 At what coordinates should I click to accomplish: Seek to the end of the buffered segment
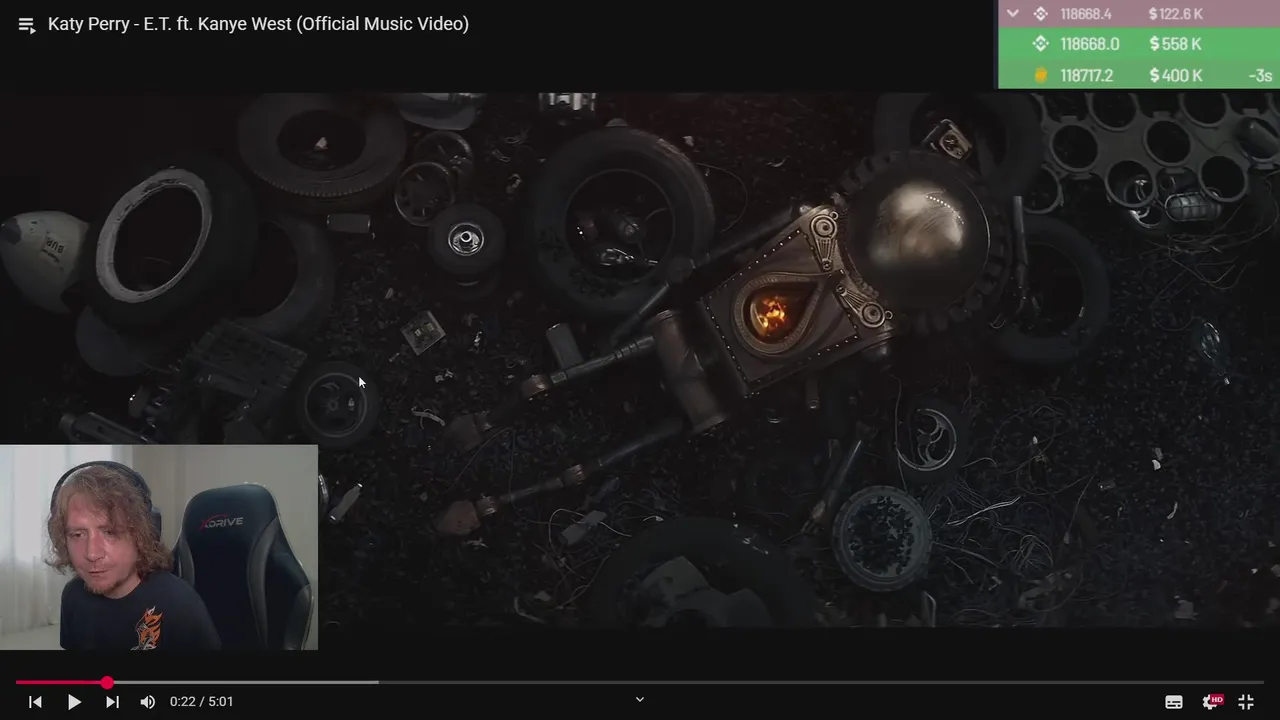378,683
